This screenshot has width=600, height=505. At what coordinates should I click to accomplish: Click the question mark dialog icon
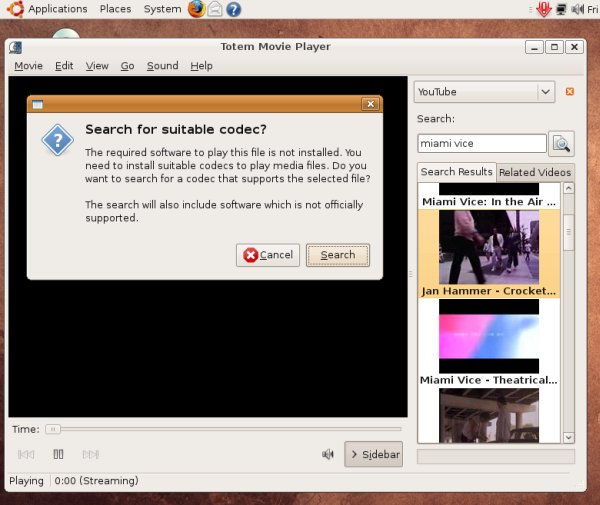click(x=57, y=140)
